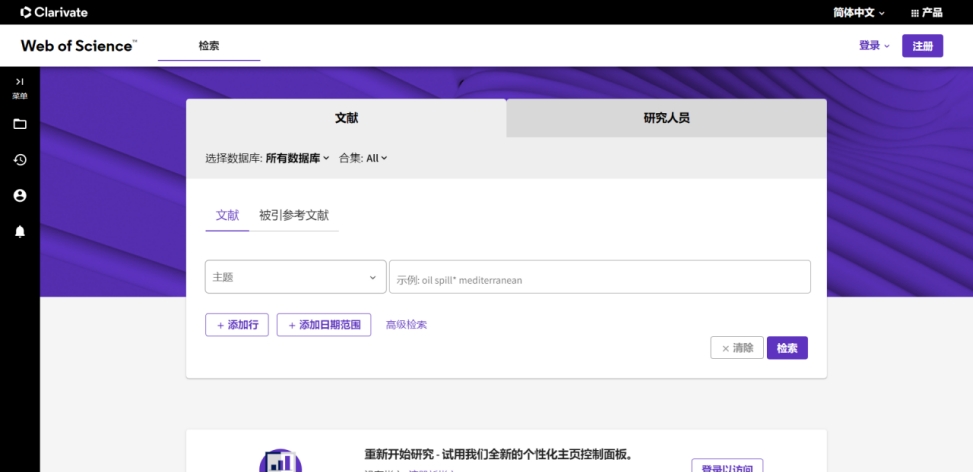The image size is (973, 473).
Task: Open notifications bell icon
Action: pyautogui.click(x=20, y=232)
